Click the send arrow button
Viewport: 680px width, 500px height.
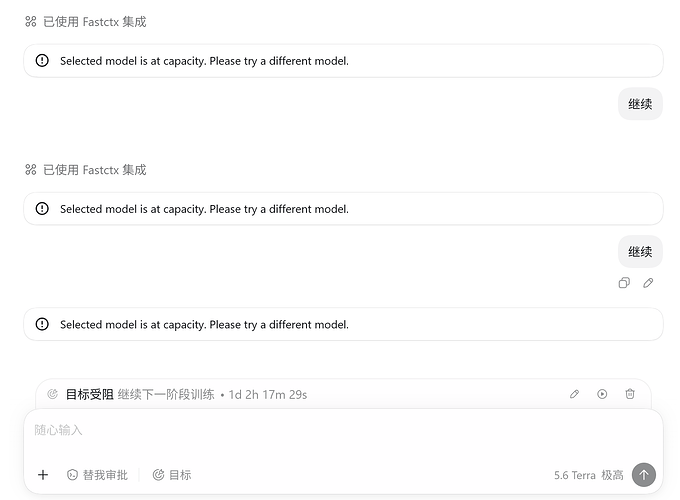[x=644, y=475]
